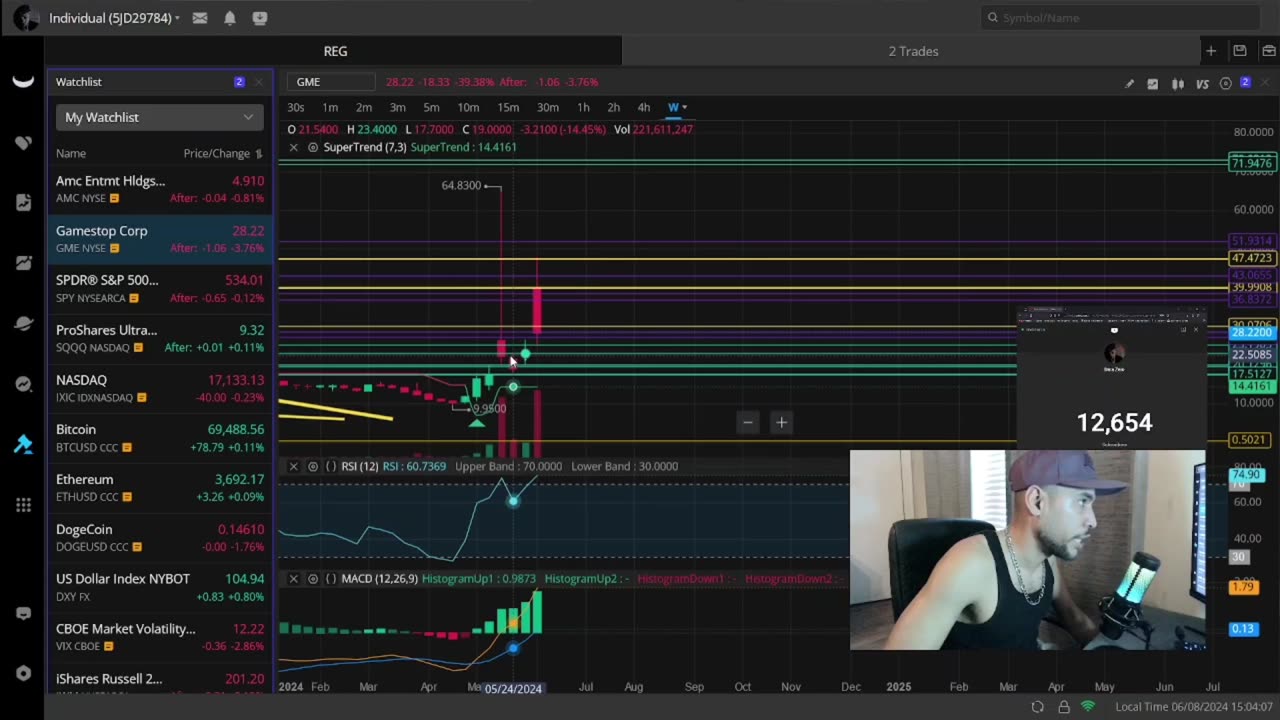This screenshot has width=1280, height=720.
Task: Open the chat message icon in sidebar
Action: (x=23, y=614)
